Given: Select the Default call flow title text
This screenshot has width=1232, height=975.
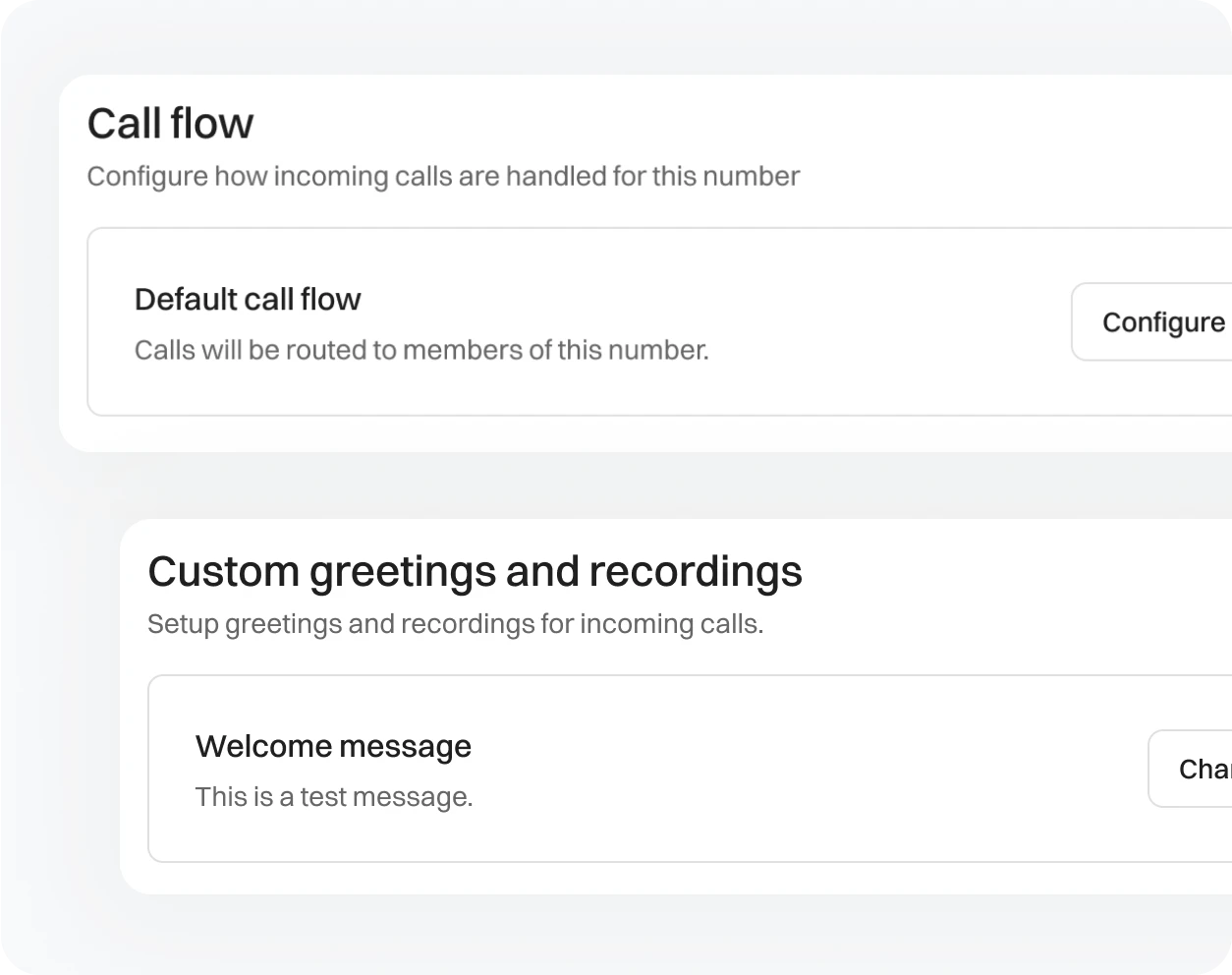Looking at the screenshot, I should (248, 299).
